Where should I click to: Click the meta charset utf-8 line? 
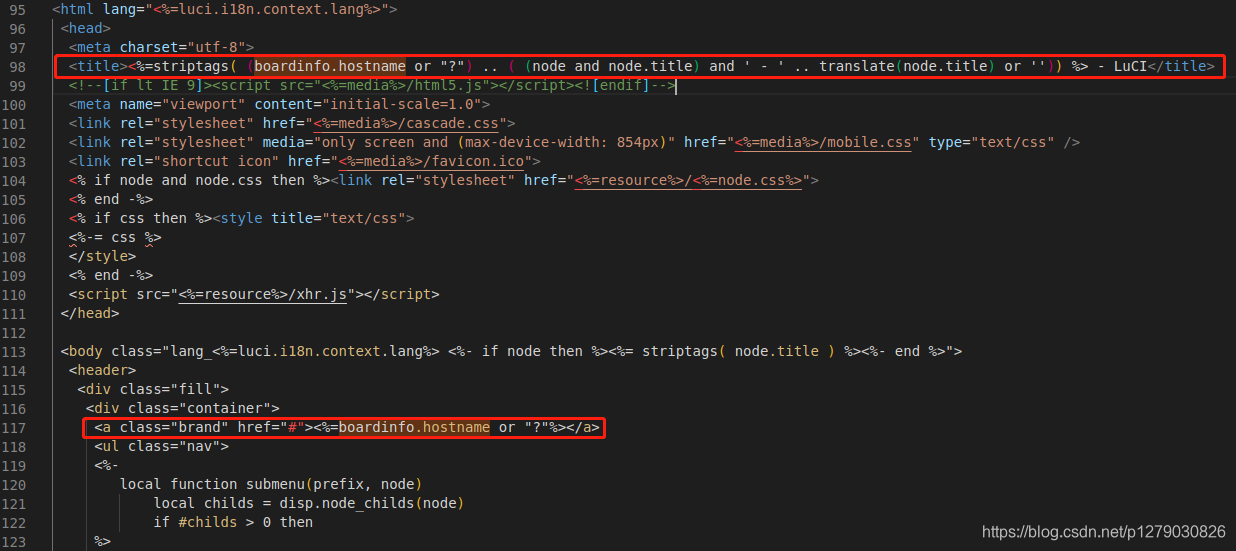click(x=161, y=48)
